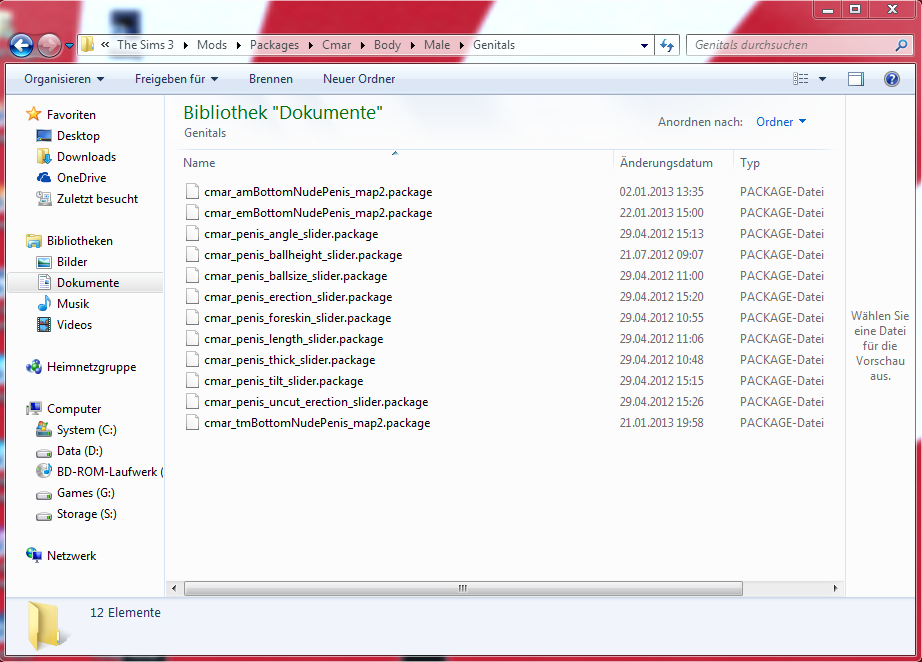
Task: Click the Downloads folder icon
Action: (44, 156)
